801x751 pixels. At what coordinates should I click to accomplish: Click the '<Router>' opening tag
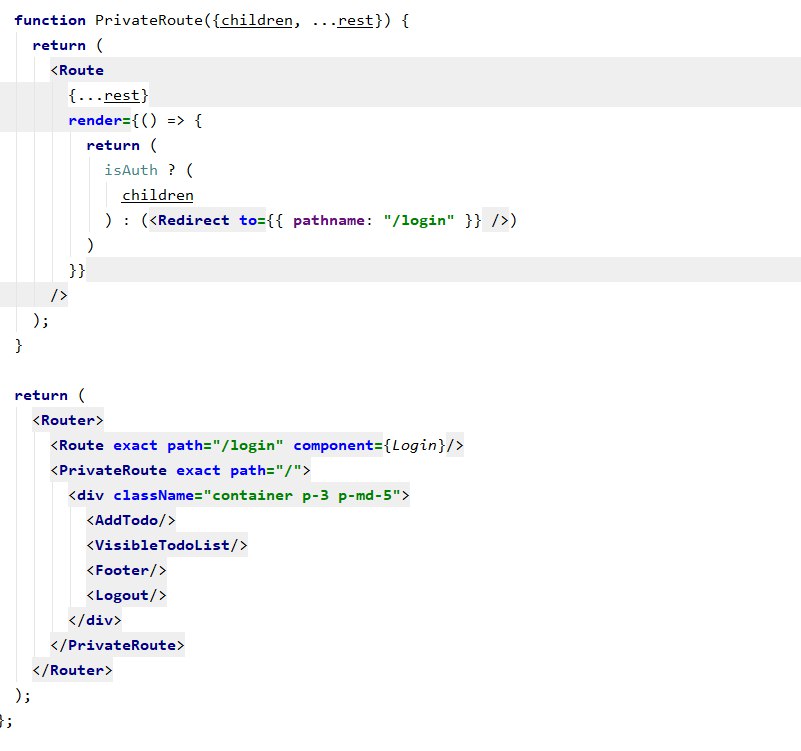coord(68,420)
